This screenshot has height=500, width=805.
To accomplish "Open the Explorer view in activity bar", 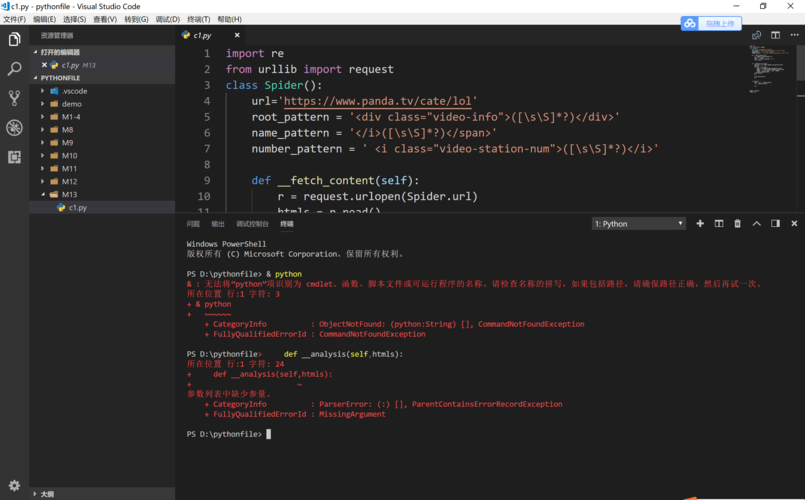I will coord(14,39).
